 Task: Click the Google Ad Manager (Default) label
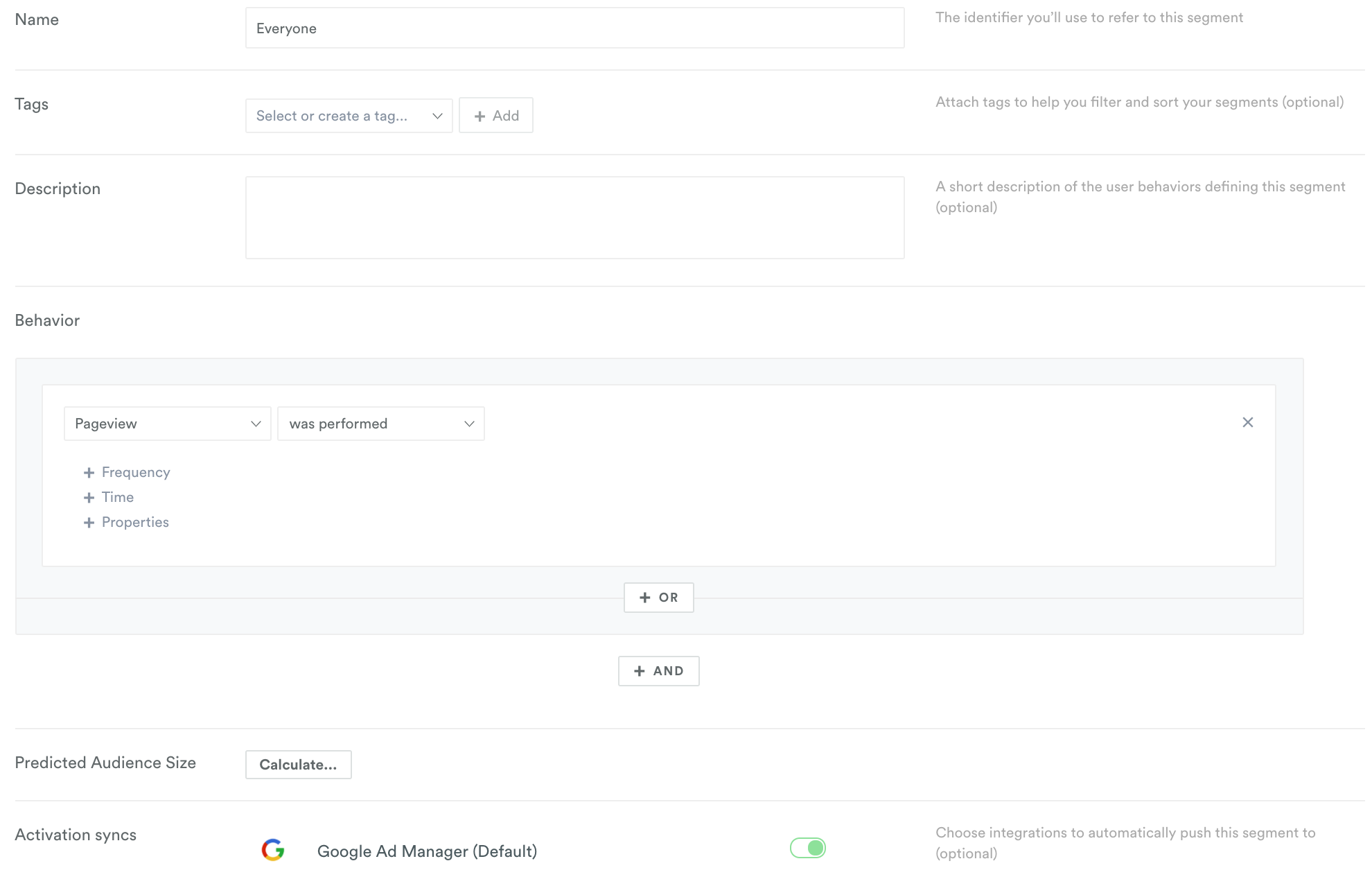(x=428, y=851)
